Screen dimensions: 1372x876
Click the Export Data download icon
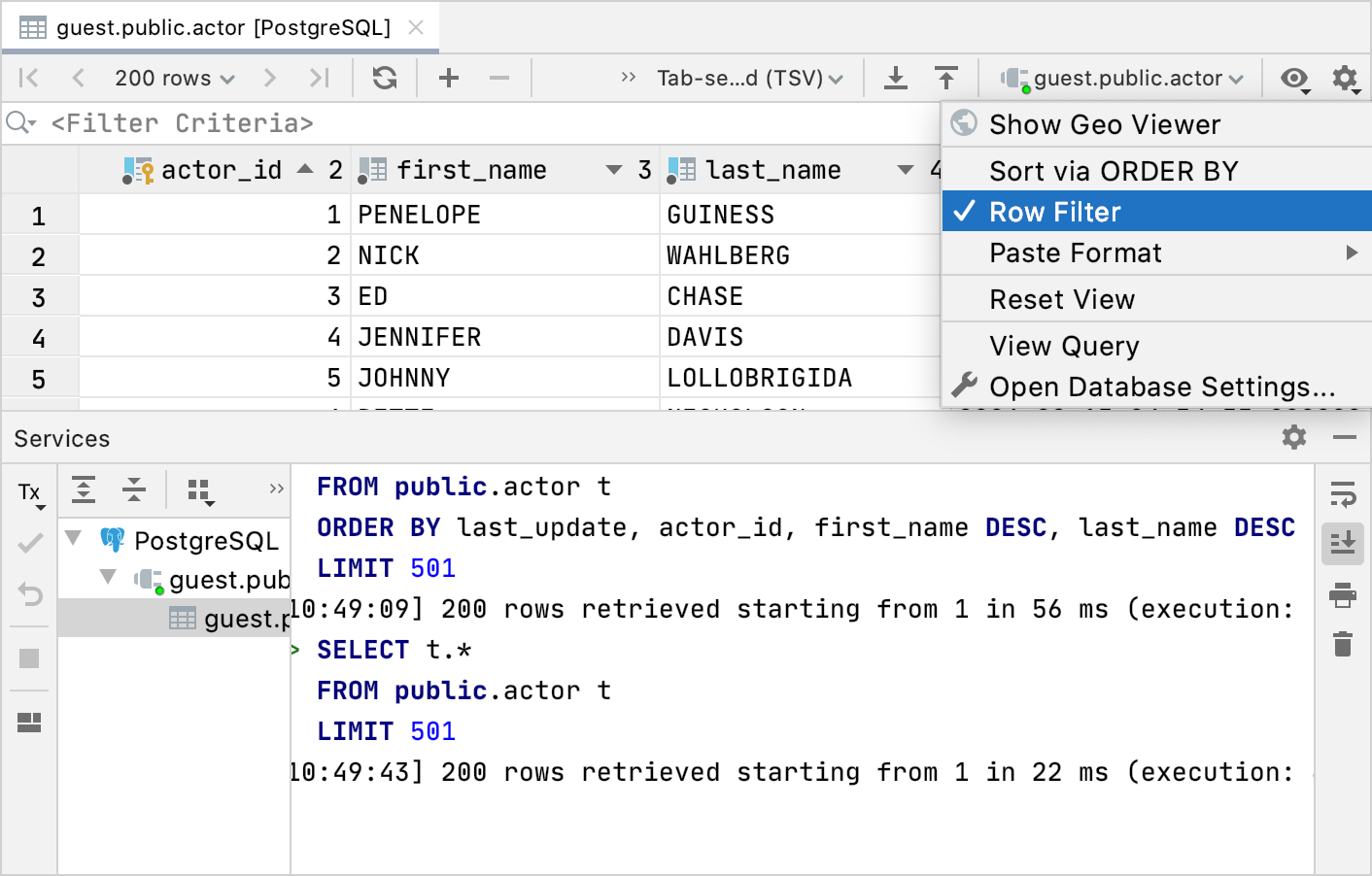pyautogui.click(x=895, y=78)
